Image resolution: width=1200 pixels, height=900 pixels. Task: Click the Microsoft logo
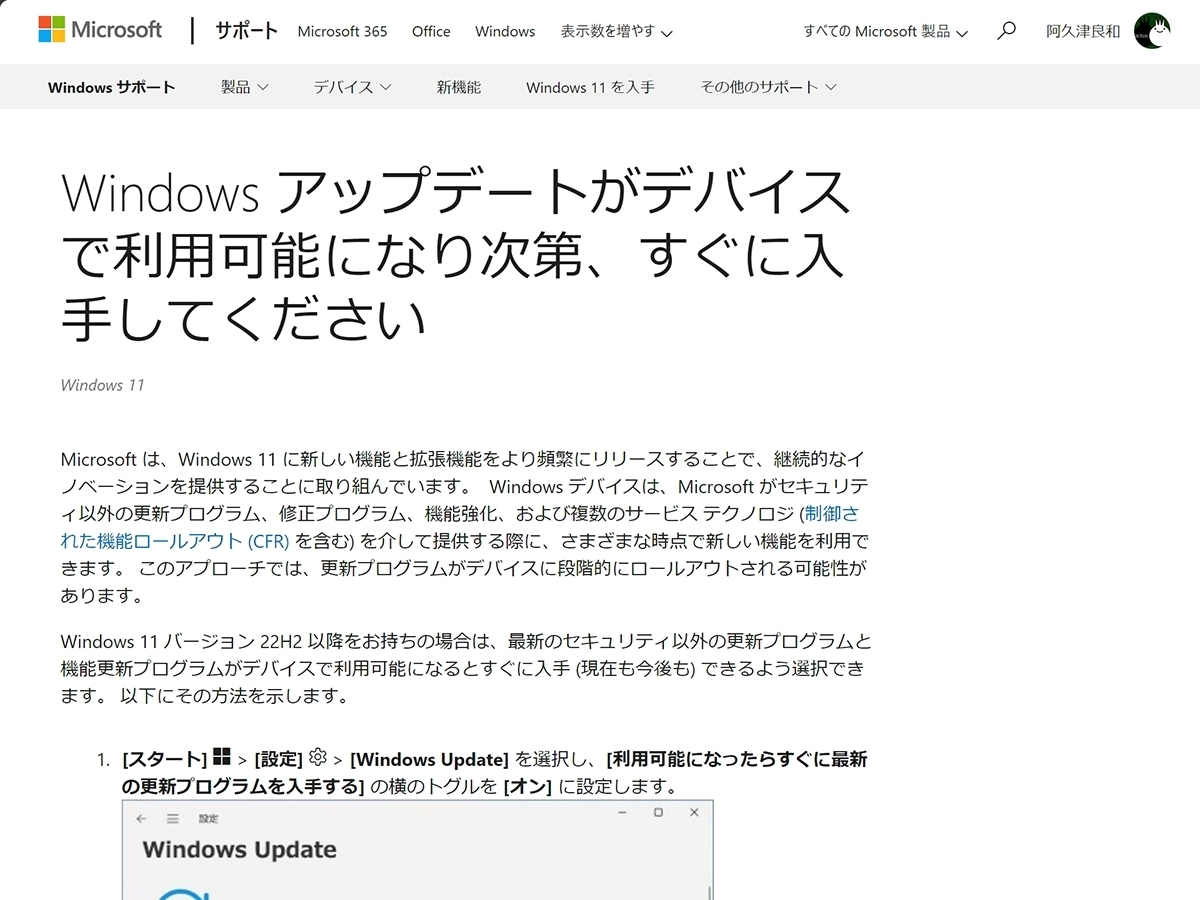(x=100, y=30)
